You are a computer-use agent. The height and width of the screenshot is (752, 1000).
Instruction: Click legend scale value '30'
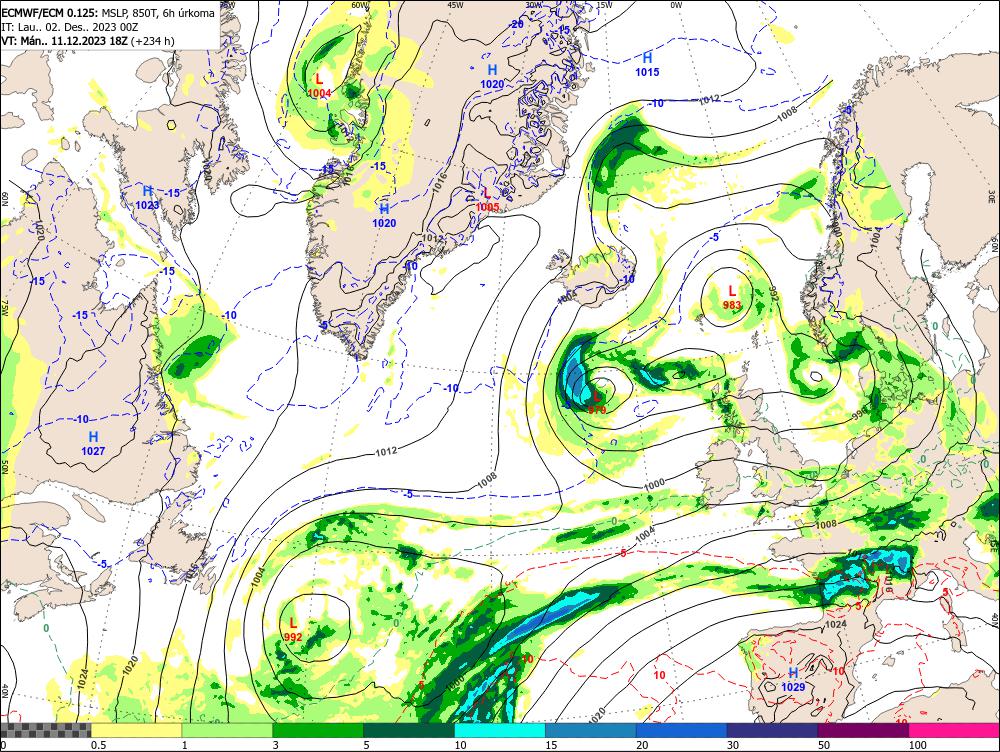click(733, 745)
